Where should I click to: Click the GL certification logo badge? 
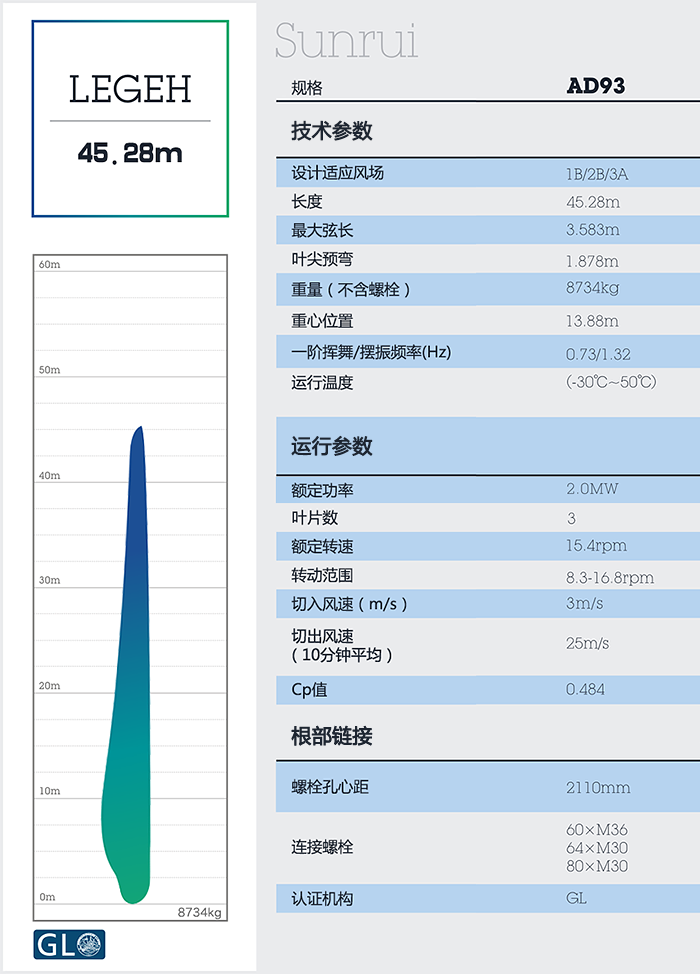(x=69, y=944)
